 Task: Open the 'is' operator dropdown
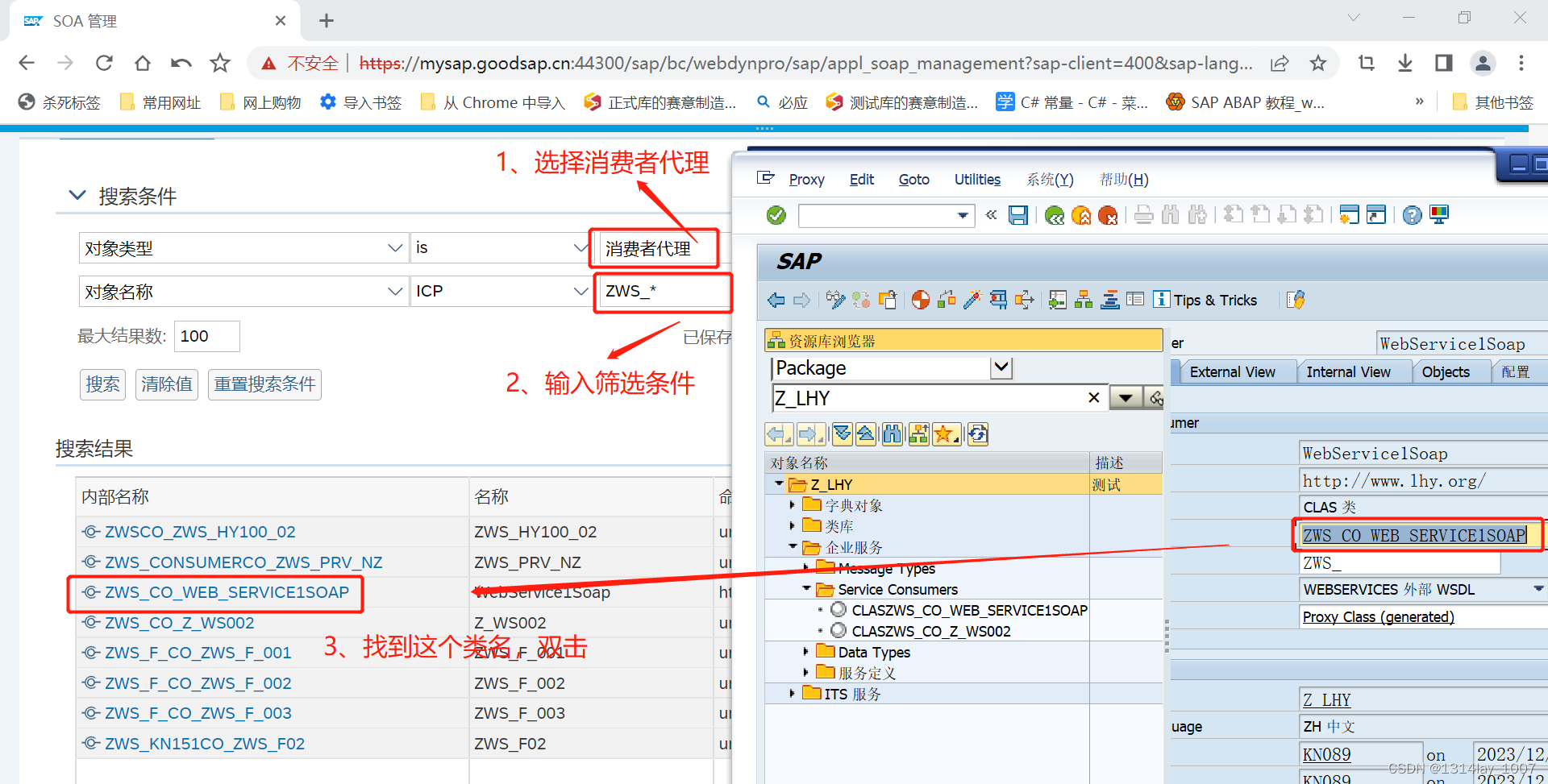pyautogui.click(x=580, y=248)
